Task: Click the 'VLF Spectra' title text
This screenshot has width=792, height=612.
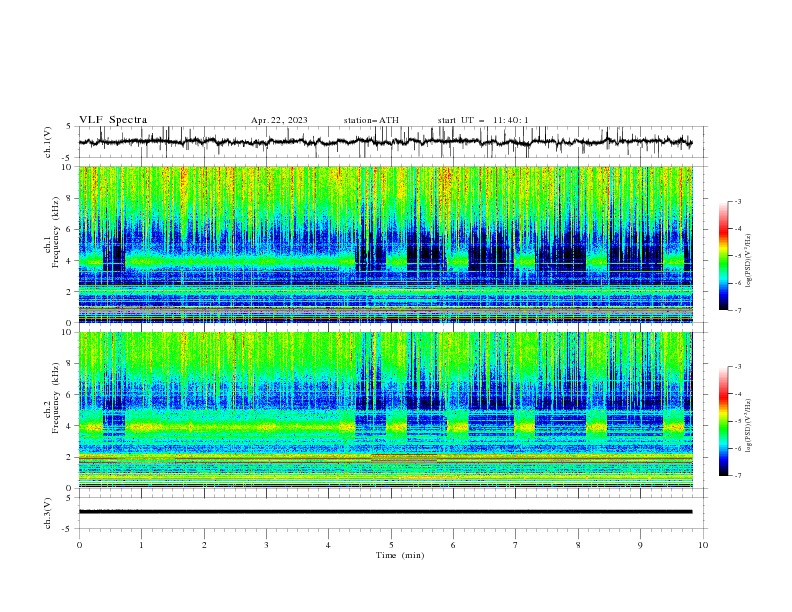Action: tap(113, 120)
